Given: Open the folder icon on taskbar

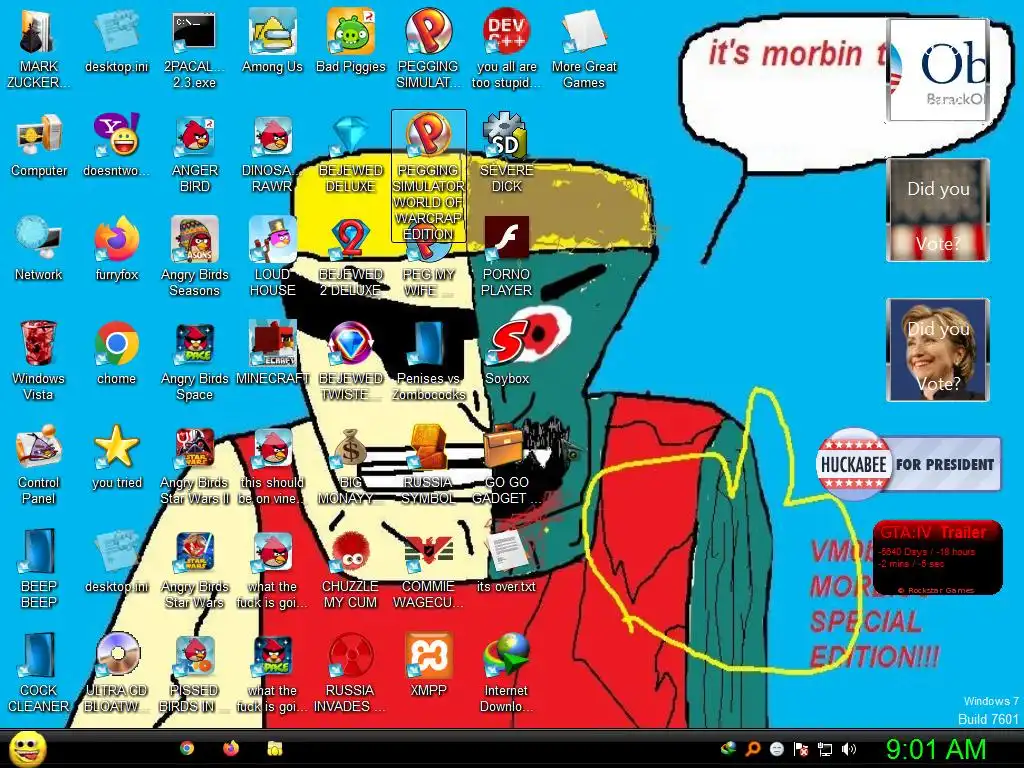Looking at the screenshot, I should click(274, 748).
